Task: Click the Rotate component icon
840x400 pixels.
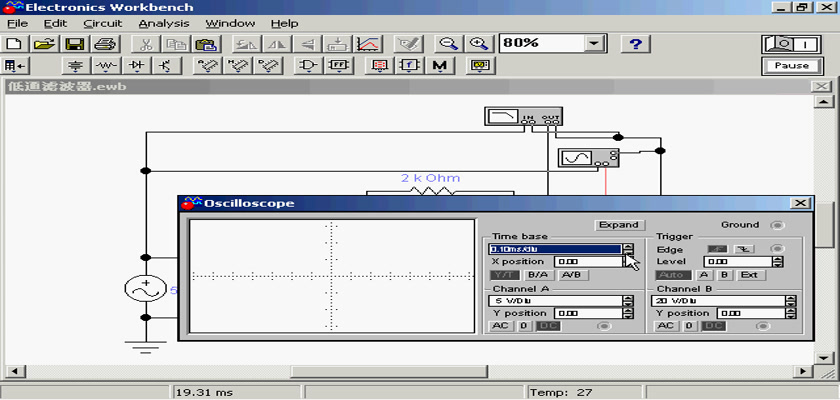Action: tap(246, 44)
